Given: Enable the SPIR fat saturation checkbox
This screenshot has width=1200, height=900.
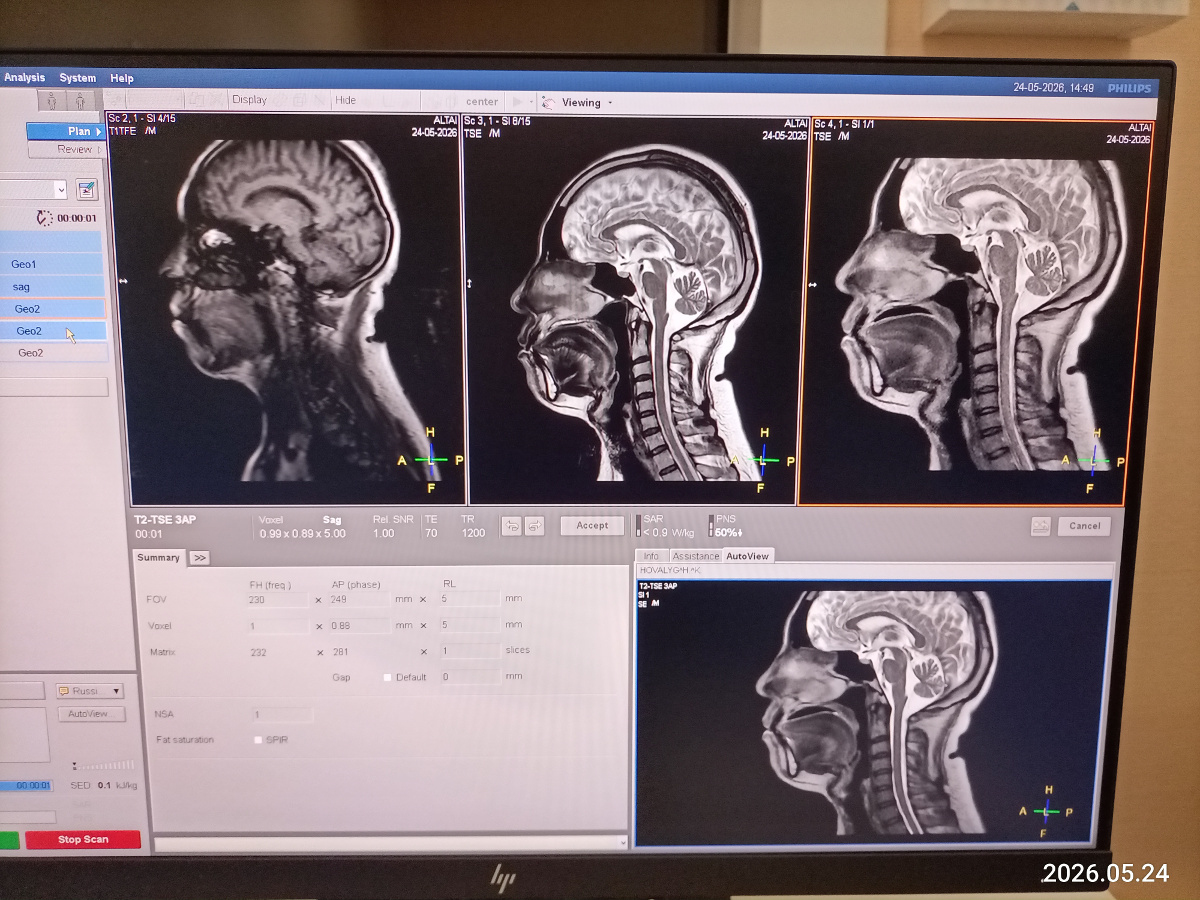Looking at the screenshot, I should pyautogui.click(x=258, y=740).
